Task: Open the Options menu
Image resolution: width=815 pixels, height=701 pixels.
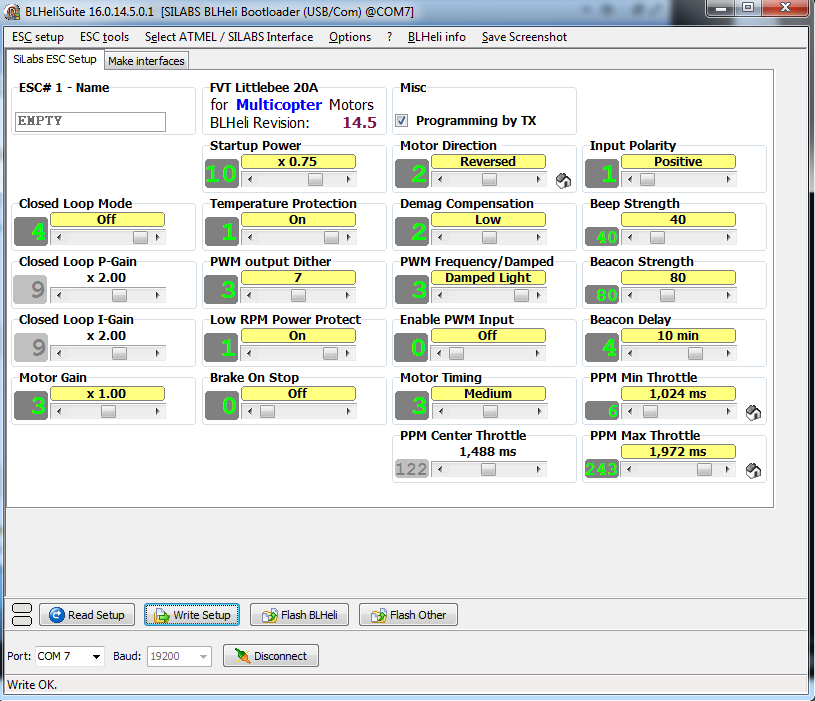Action: tap(350, 37)
